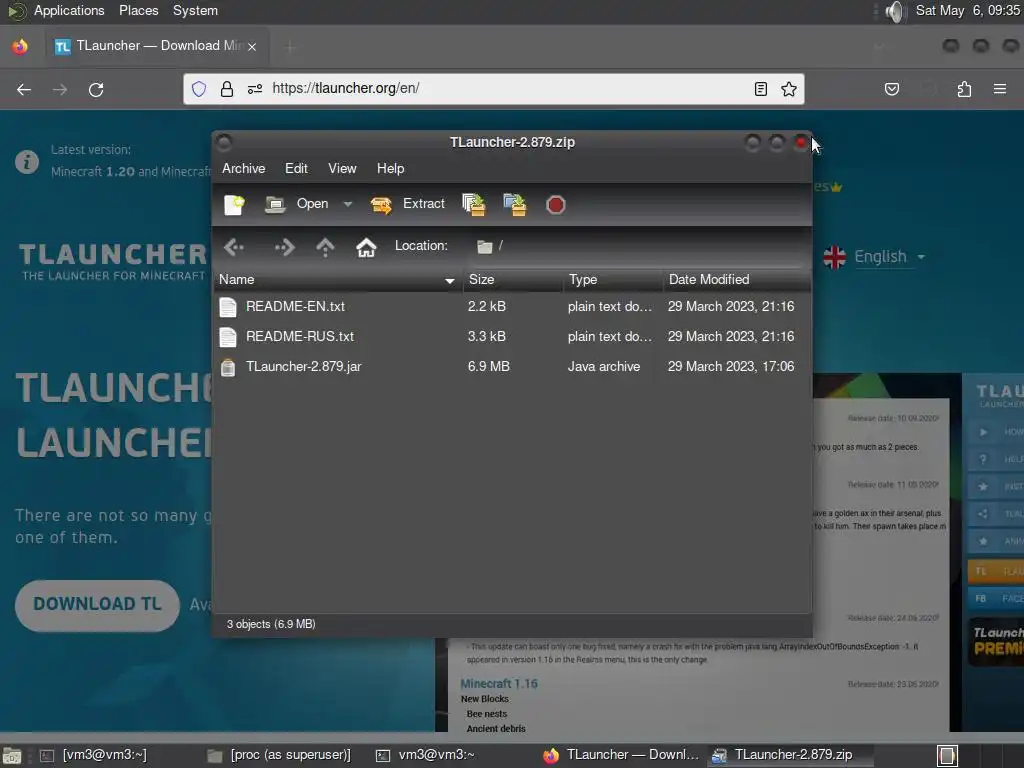The height and width of the screenshot is (768, 1024).
Task: Reload the Firefox page
Action: [x=96, y=89]
